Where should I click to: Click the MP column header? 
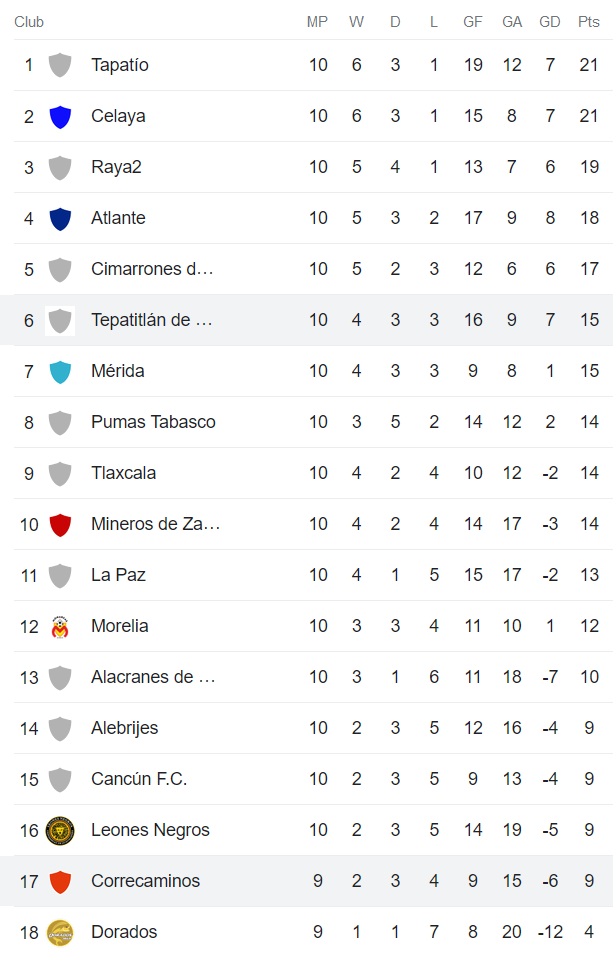(x=318, y=22)
